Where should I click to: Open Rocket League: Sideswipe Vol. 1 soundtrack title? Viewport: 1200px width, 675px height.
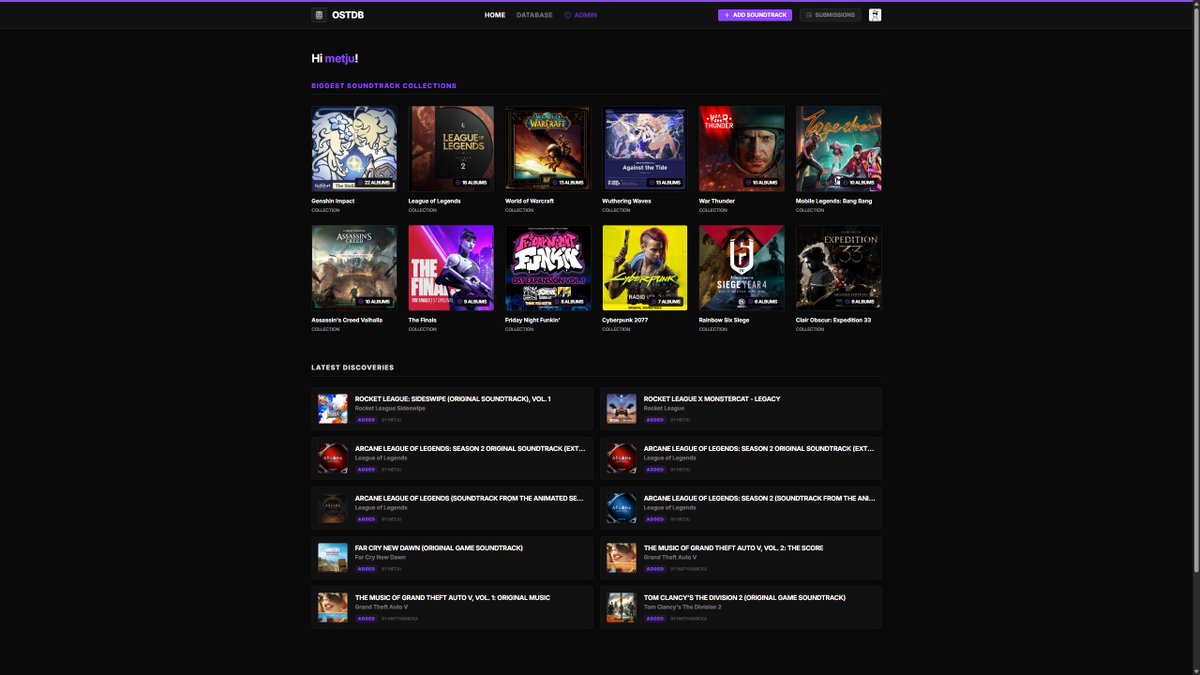click(x=453, y=399)
